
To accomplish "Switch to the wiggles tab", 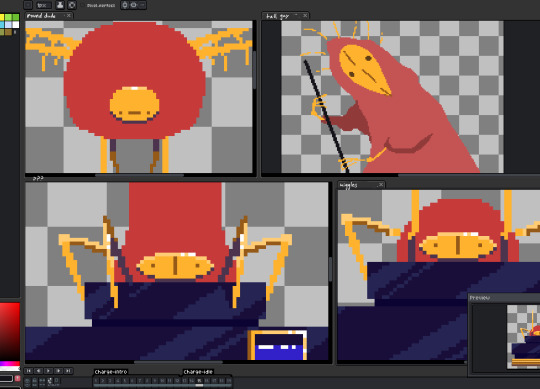I will coord(349,185).
